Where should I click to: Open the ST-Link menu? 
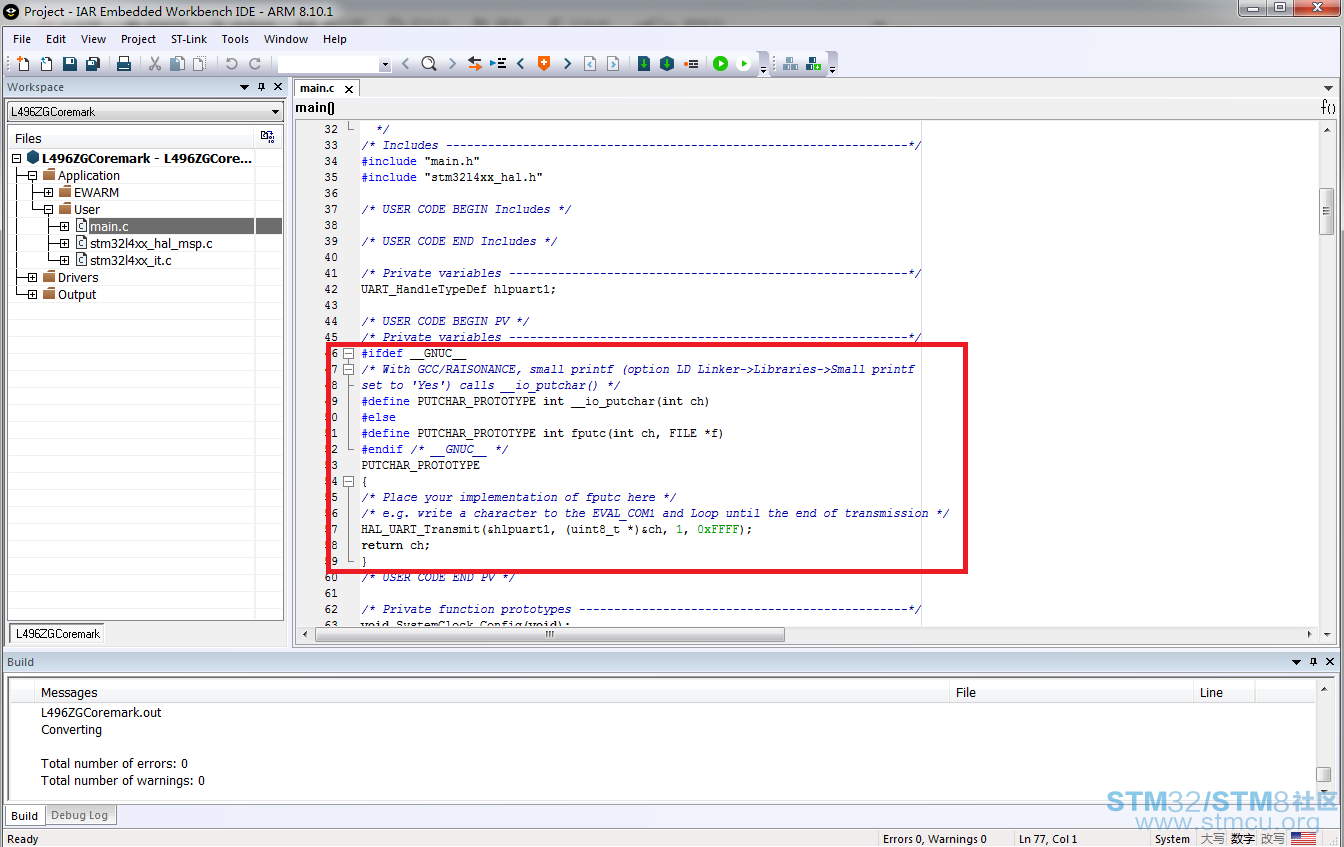189,39
